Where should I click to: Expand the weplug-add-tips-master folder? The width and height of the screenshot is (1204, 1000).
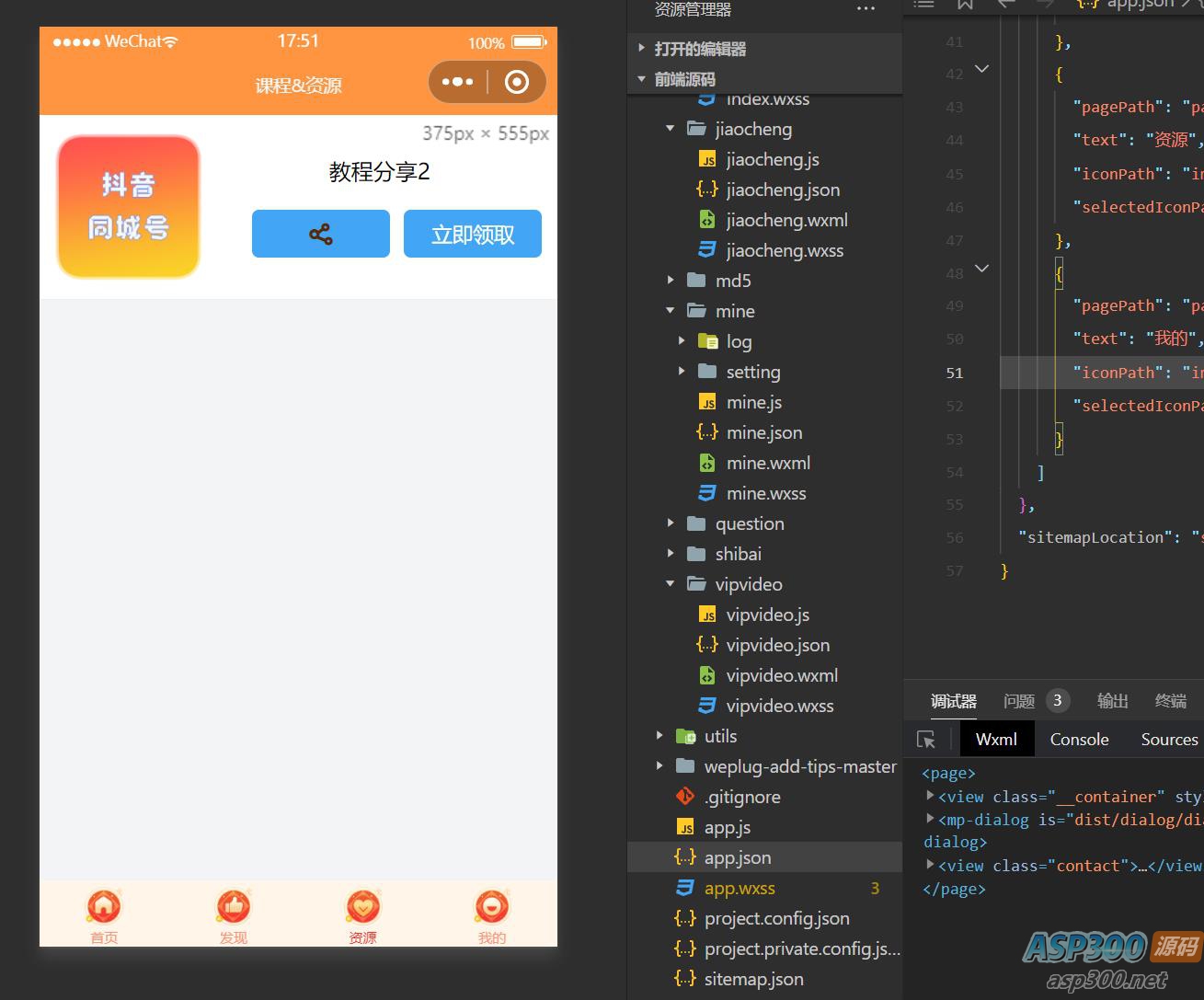659,766
